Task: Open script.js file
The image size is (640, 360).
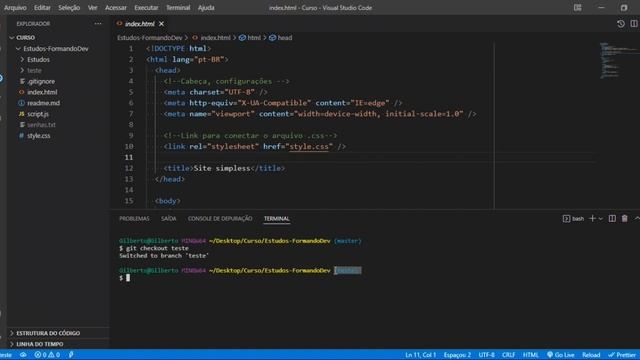Action: coord(38,114)
